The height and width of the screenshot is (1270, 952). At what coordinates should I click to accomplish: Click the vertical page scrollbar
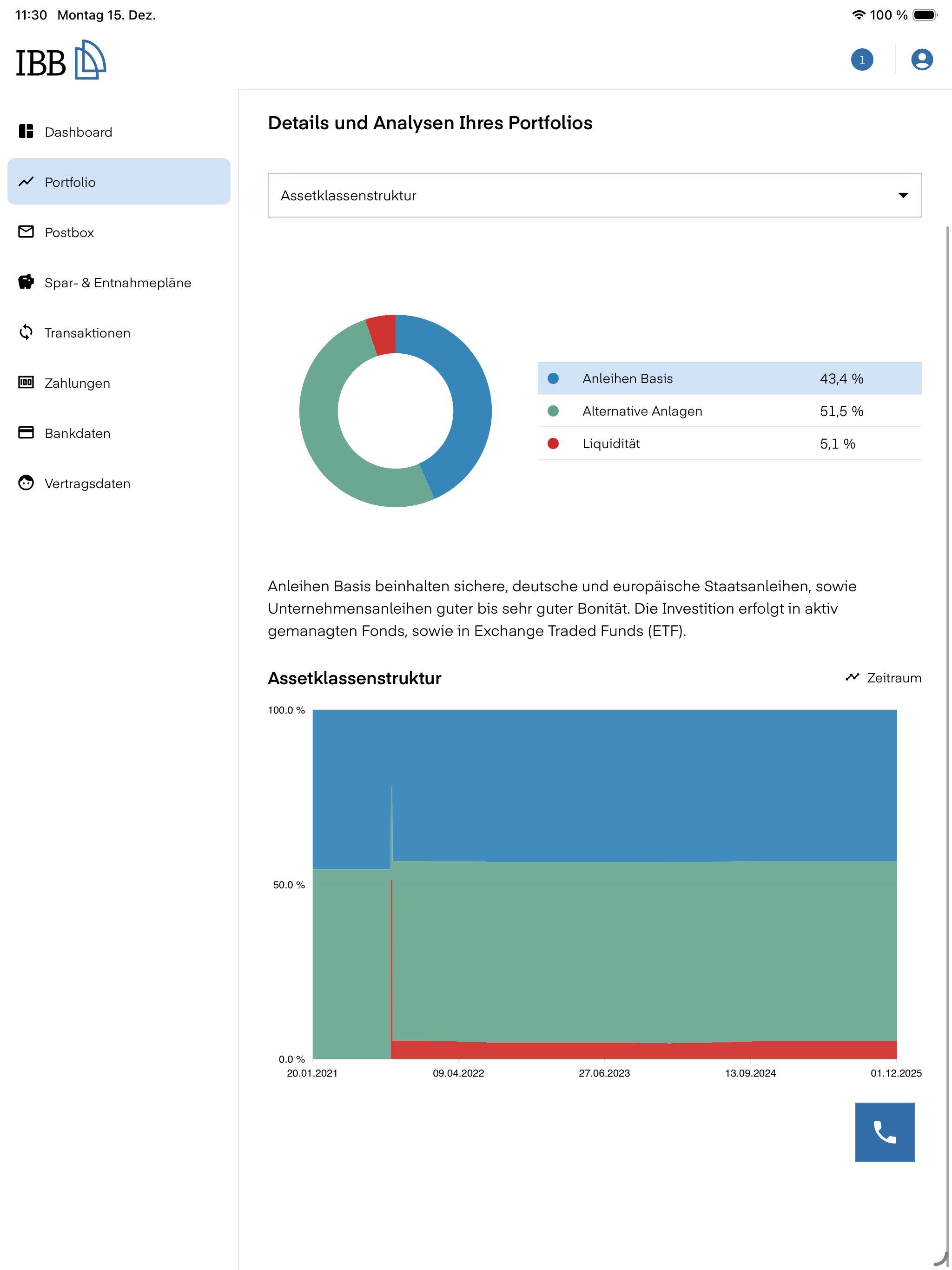point(947,735)
